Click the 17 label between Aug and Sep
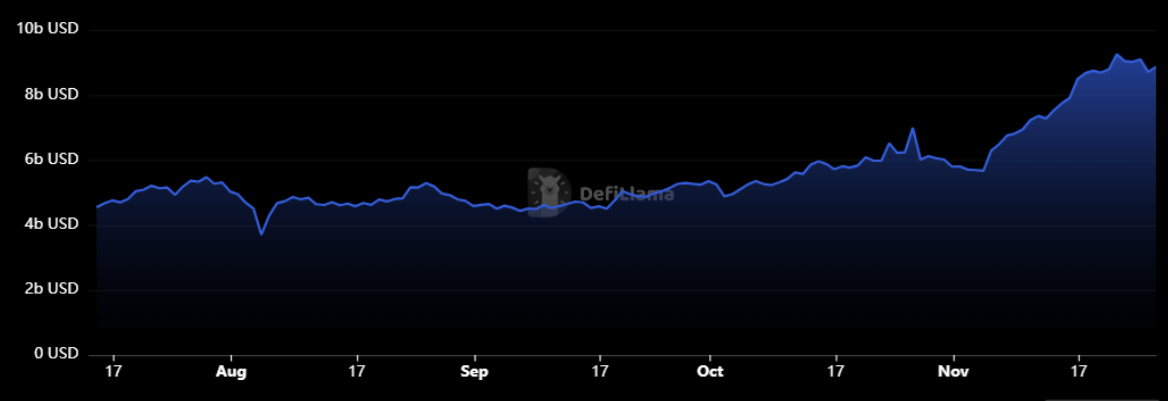Image resolution: width=1168 pixels, height=401 pixels. 357,372
